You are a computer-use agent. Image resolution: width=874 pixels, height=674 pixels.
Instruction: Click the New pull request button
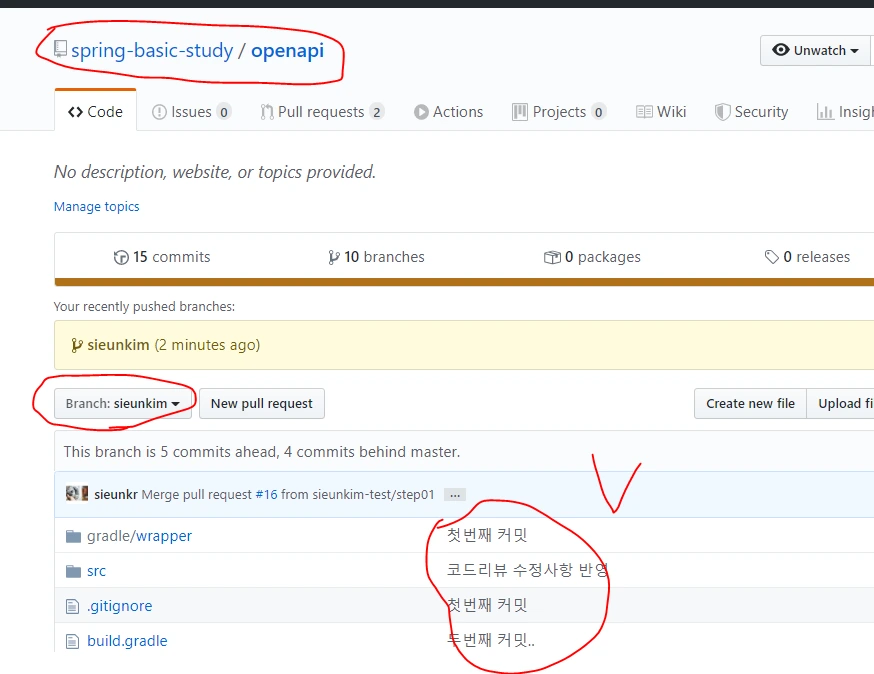(x=261, y=404)
